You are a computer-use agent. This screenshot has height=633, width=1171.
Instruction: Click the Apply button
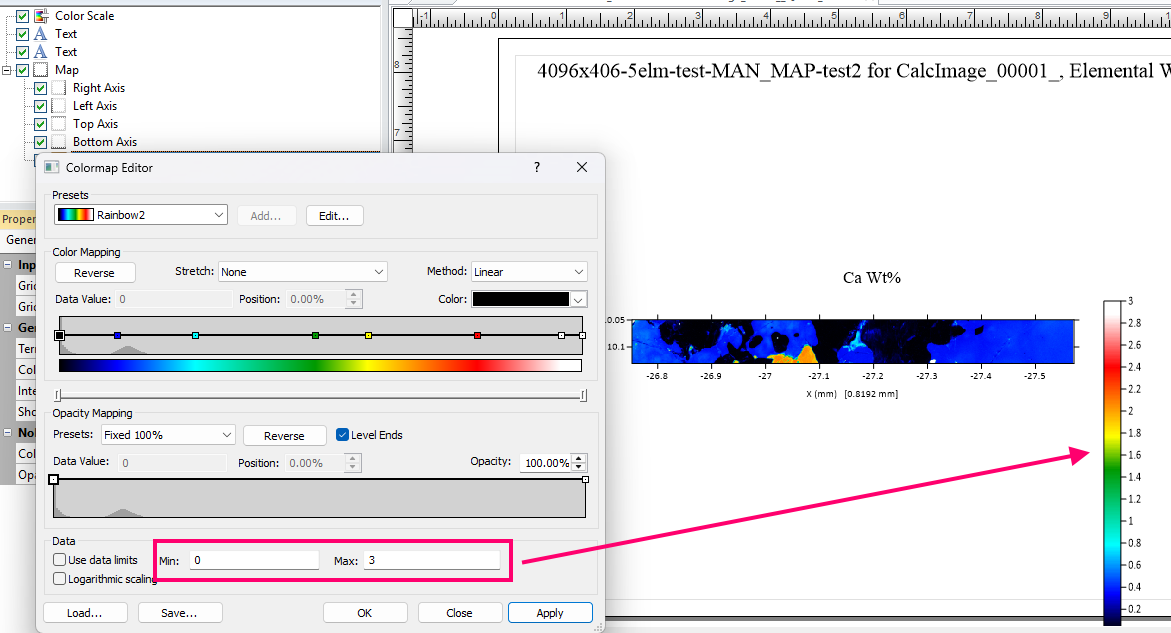[549, 613]
